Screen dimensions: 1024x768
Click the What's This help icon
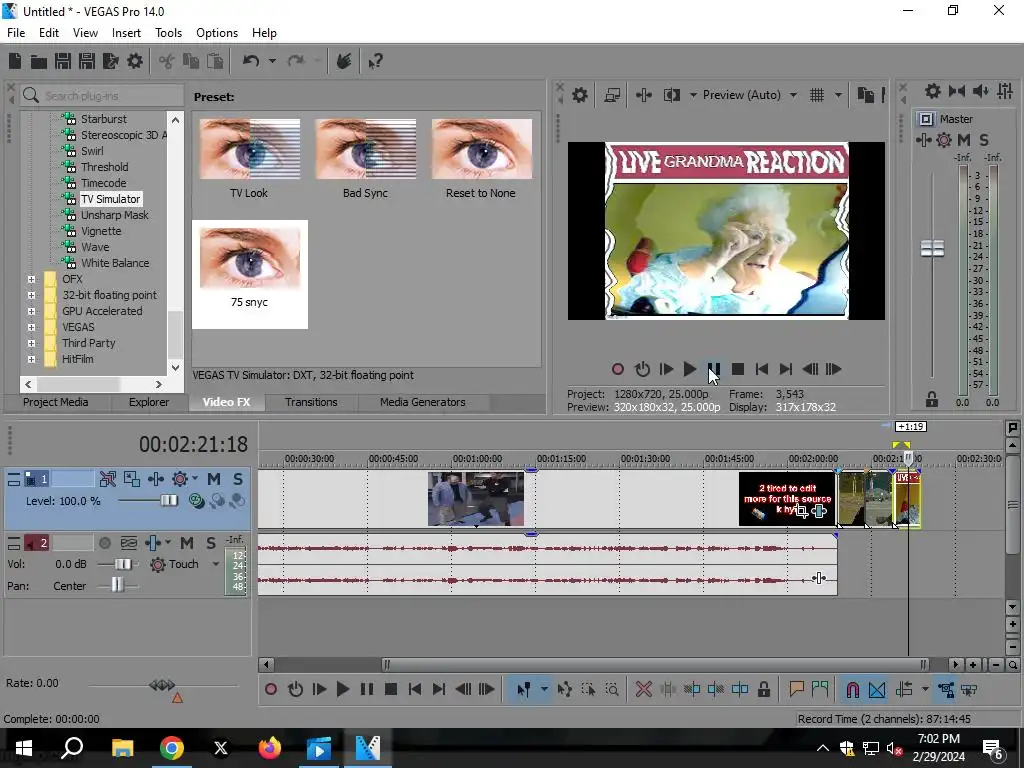pyautogui.click(x=375, y=62)
